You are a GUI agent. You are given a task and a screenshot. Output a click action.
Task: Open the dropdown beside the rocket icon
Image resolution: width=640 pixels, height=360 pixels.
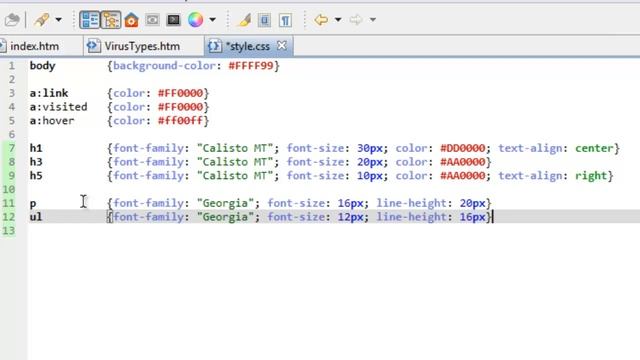[x=58, y=20]
